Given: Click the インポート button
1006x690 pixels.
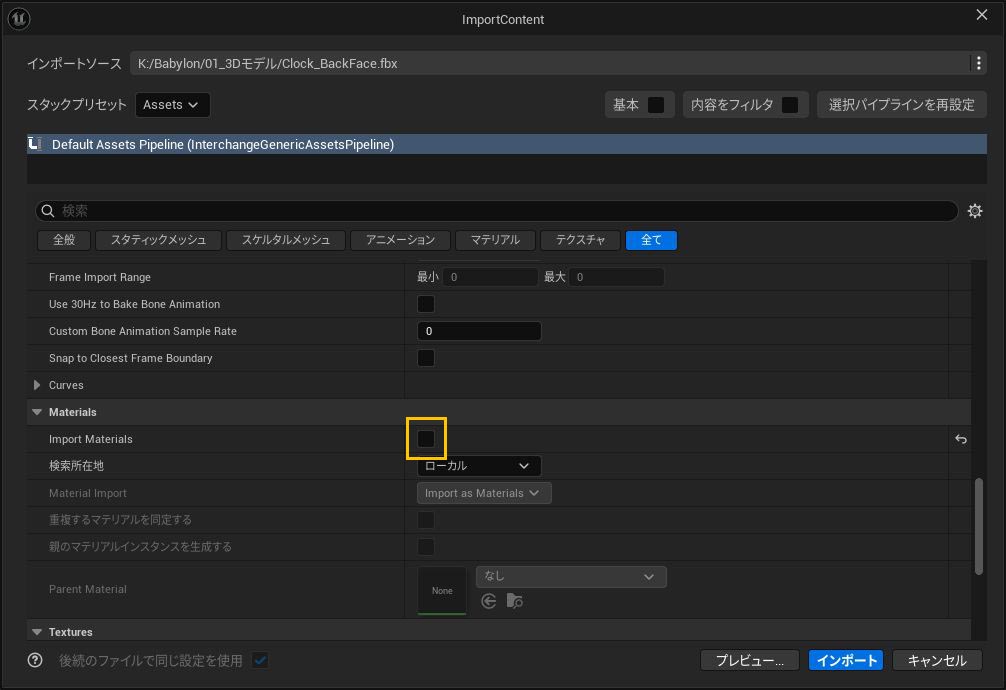Looking at the screenshot, I should point(847,660).
